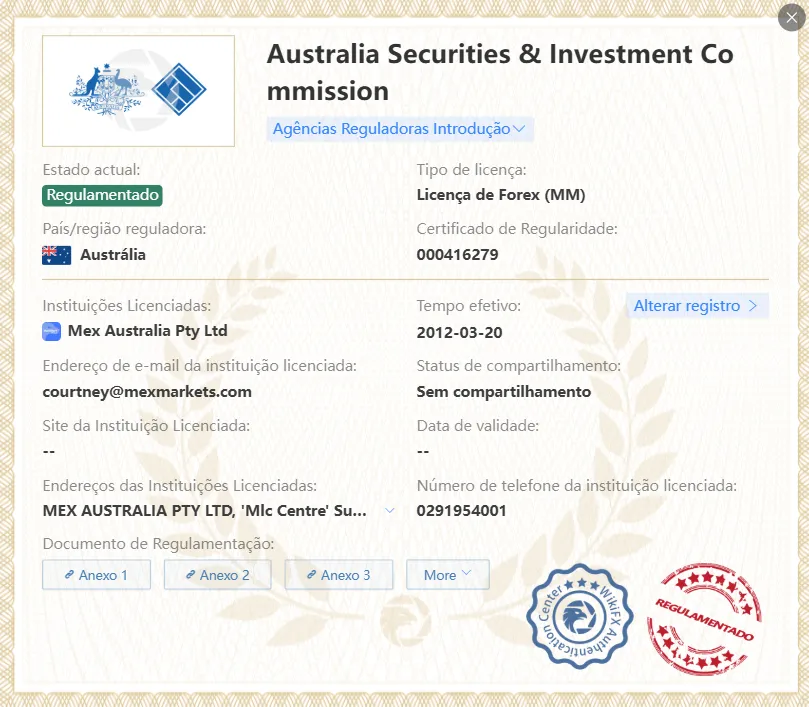The width and height of the screenshot is (809, 707).
Task: Click the red Regulamentado stamp
Action: tap(705, 618)
